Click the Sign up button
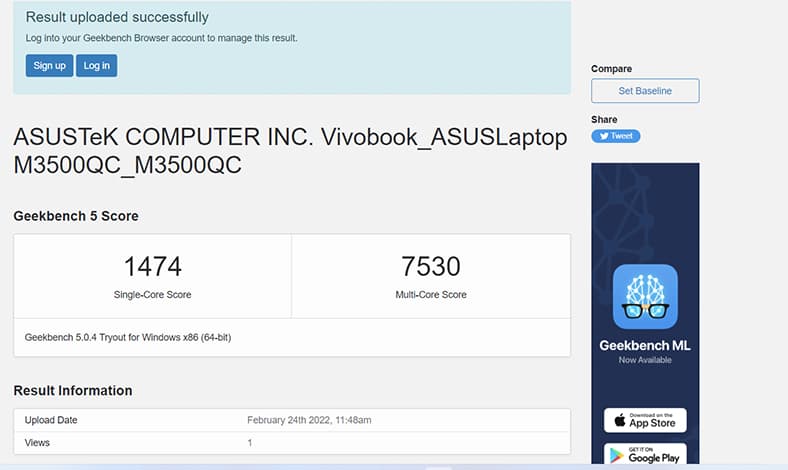 [49, 65]
